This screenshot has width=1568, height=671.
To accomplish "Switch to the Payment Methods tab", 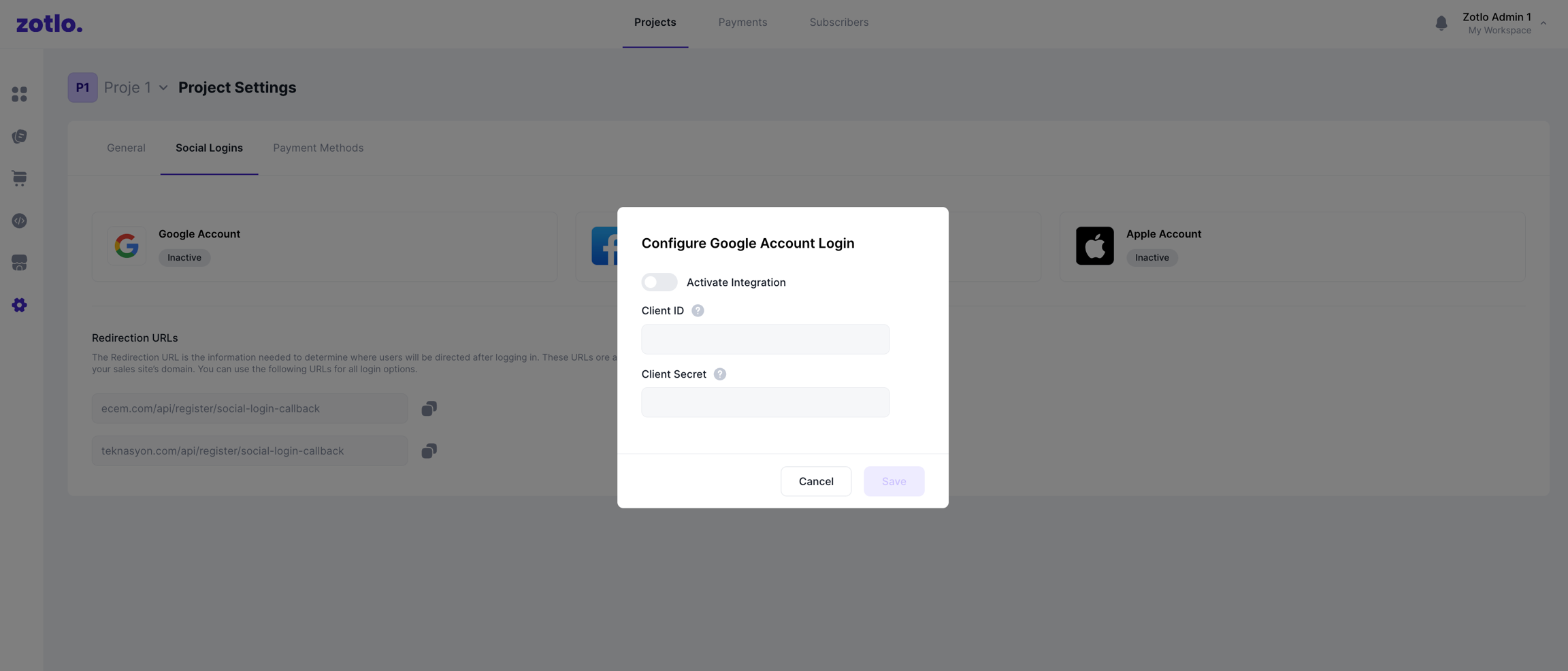I will 318,148.
